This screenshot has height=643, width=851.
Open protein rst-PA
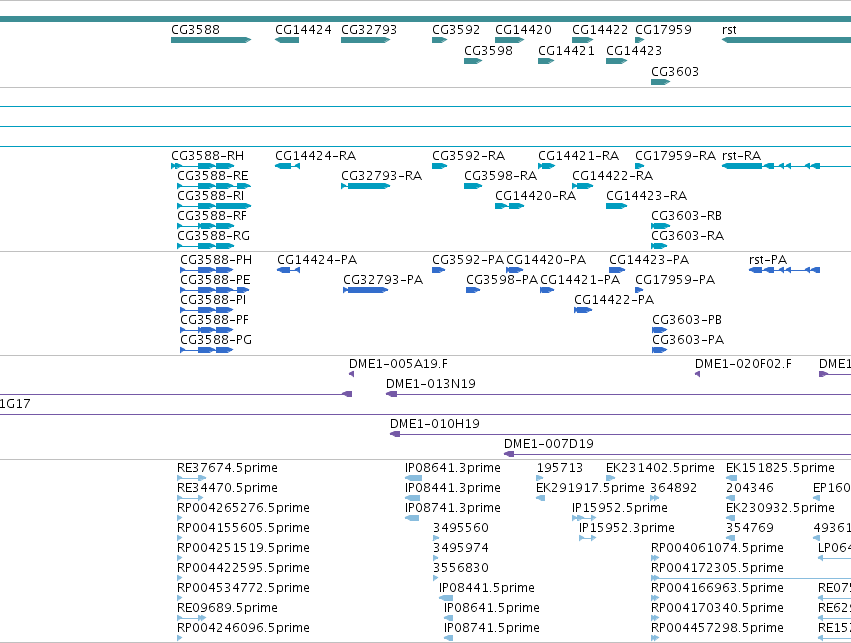pos(768,260)
